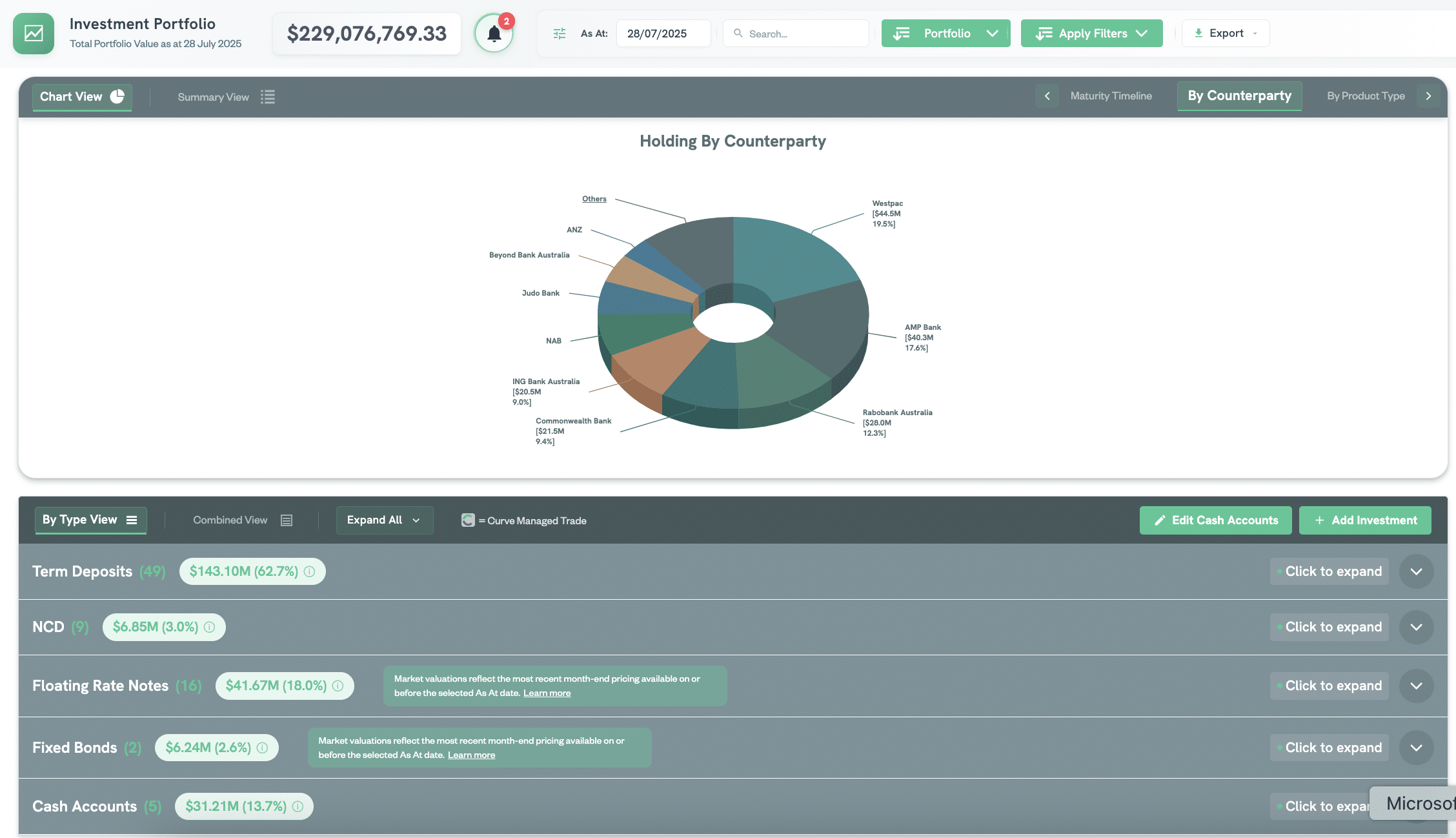
Task: Click the search magnifier icon
Action: pos(738,33)
